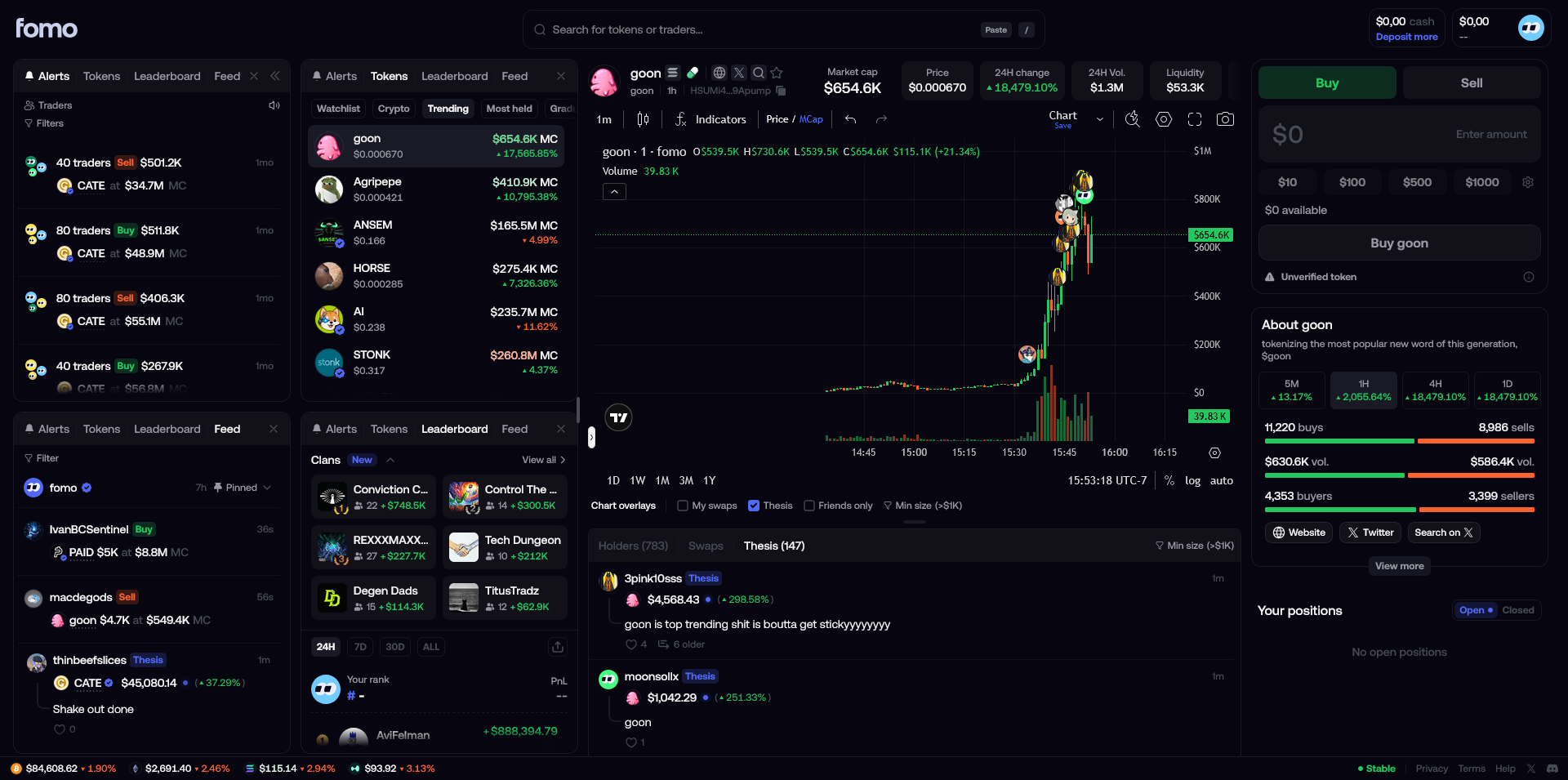The width and height of the screenshot is (1568, 780).
Task: Share the clans leaderboard
Action: 558,647
